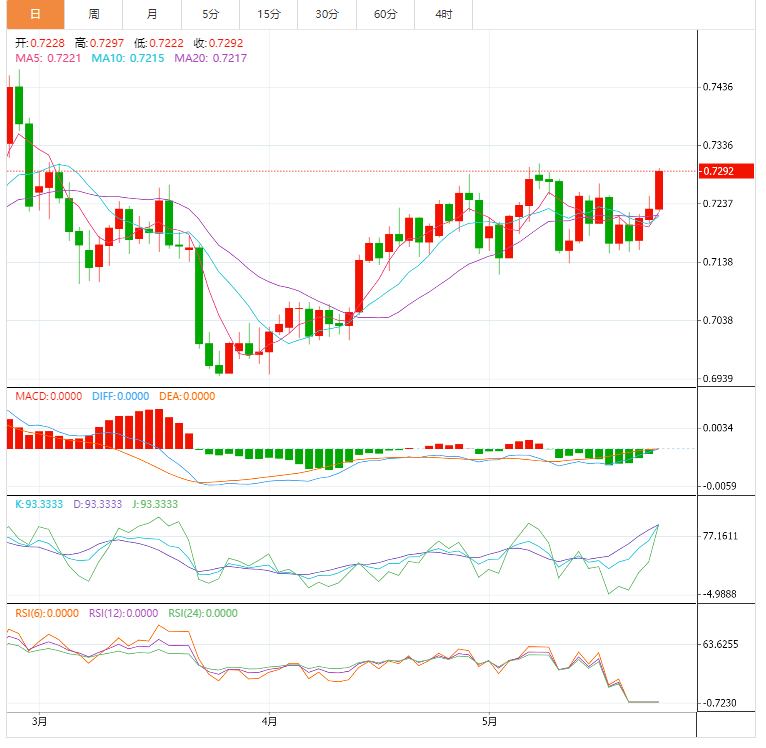
Task: Click the 0.7436 price axis label
Action: pos(718,87)
